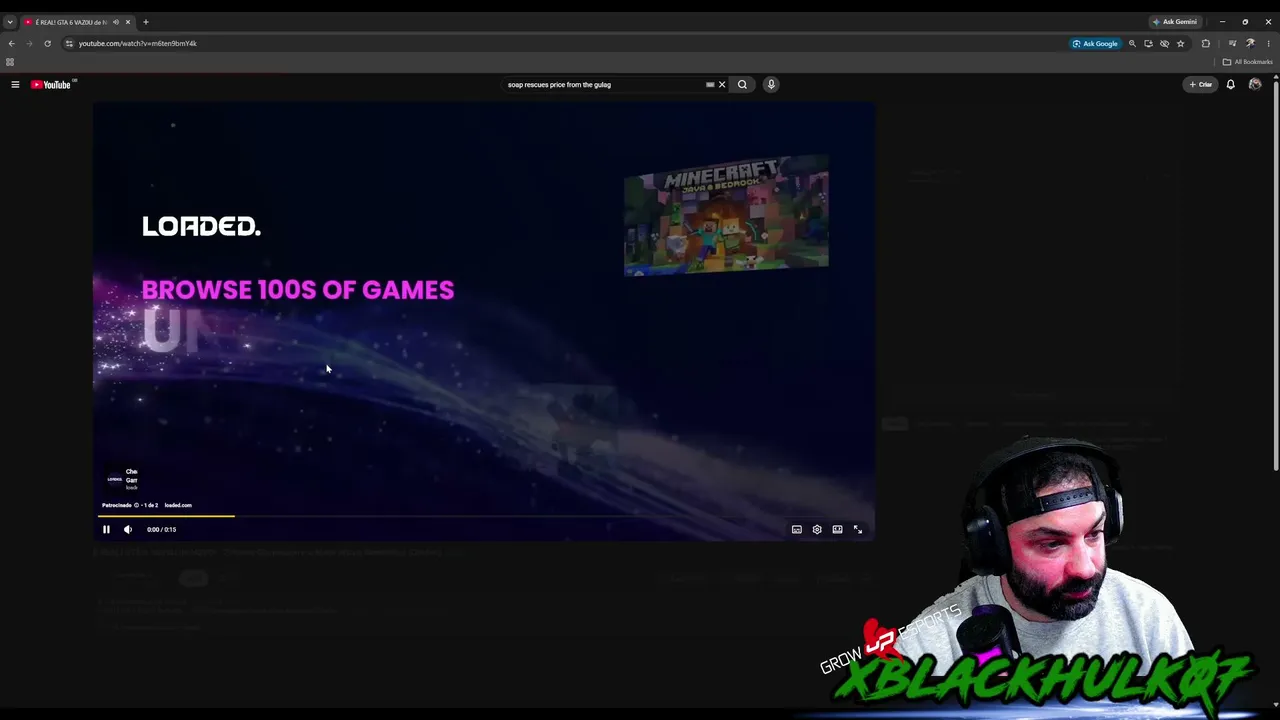
Task: Open Chrome tab search dropdown
Action: click(10, 22)
